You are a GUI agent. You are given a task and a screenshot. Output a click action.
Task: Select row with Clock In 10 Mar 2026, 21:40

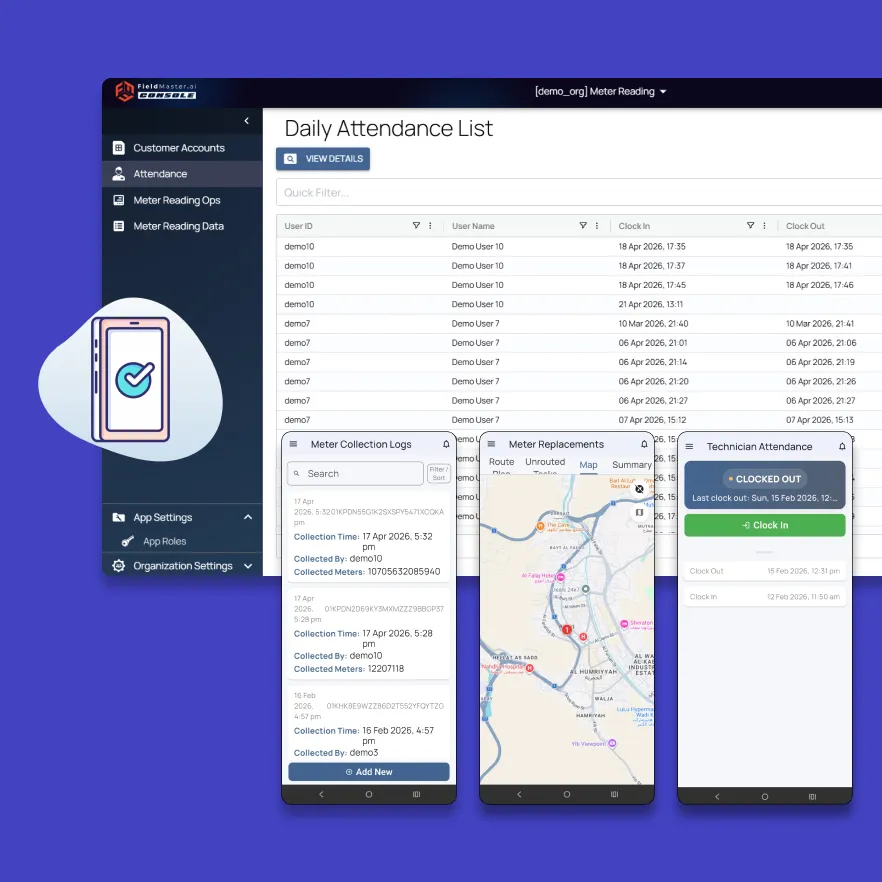(x=579, y=323)
